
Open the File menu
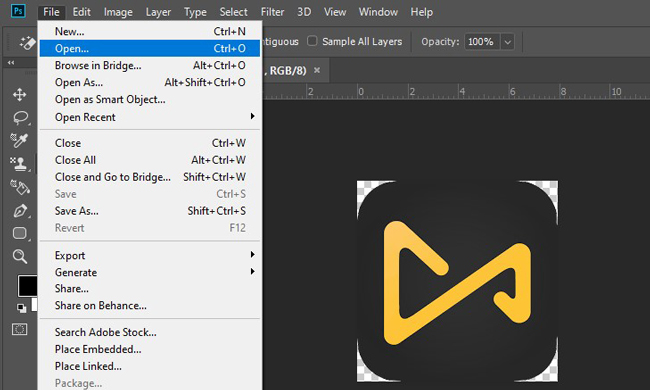[51, 12]
